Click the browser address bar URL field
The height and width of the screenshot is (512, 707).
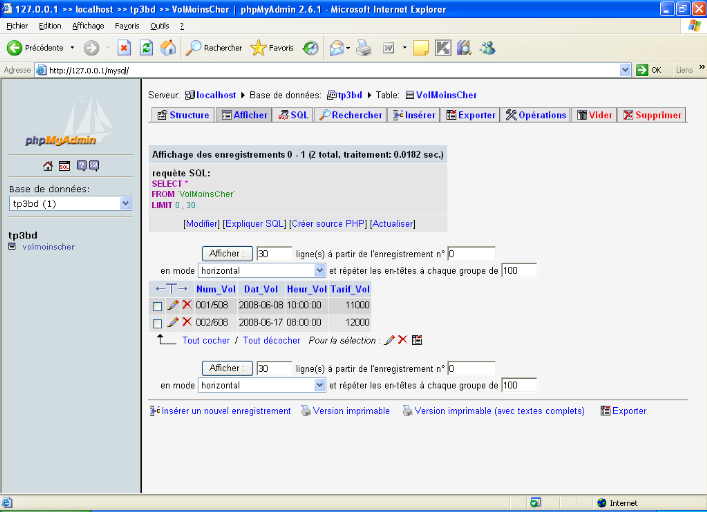coord(330,70)
